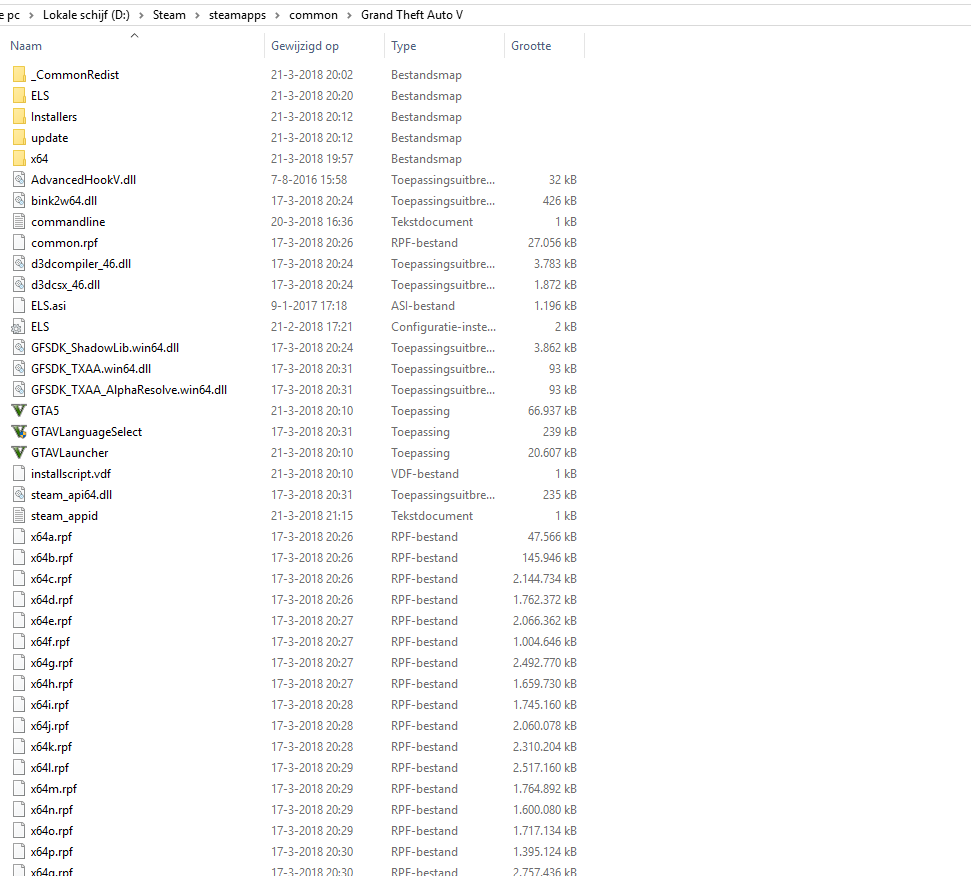Expand breadcrumb chevron after steamapps
This screenshot has width=971, height=887.
pyautogui.click(x=277, y=15)
